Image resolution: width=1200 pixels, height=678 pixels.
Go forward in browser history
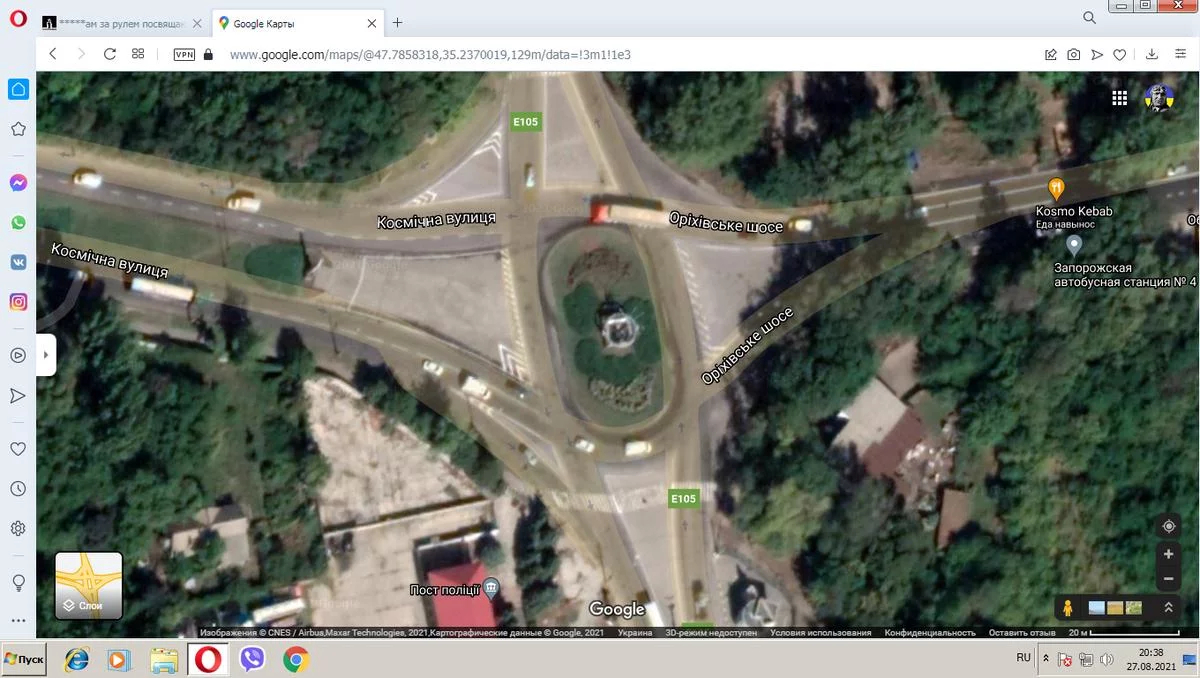click(81, 54)
